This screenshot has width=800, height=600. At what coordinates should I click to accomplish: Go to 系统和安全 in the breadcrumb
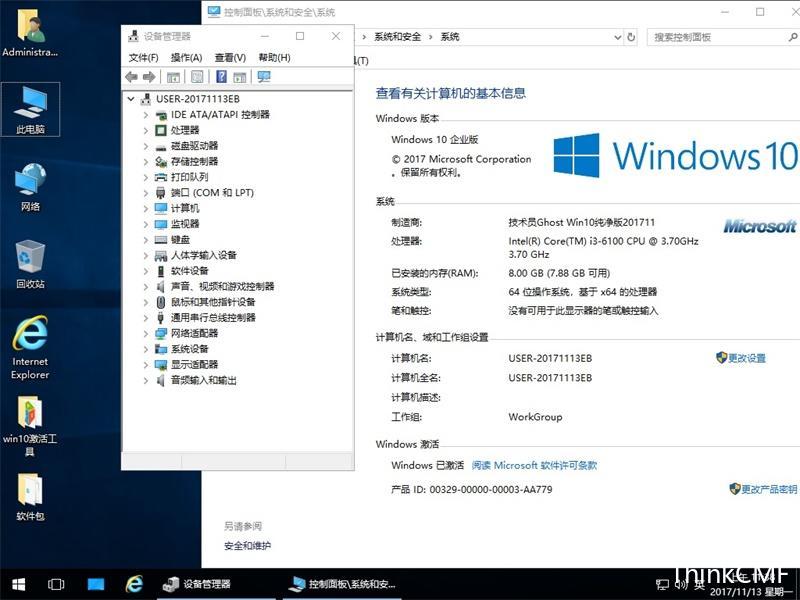pos(398,37)
